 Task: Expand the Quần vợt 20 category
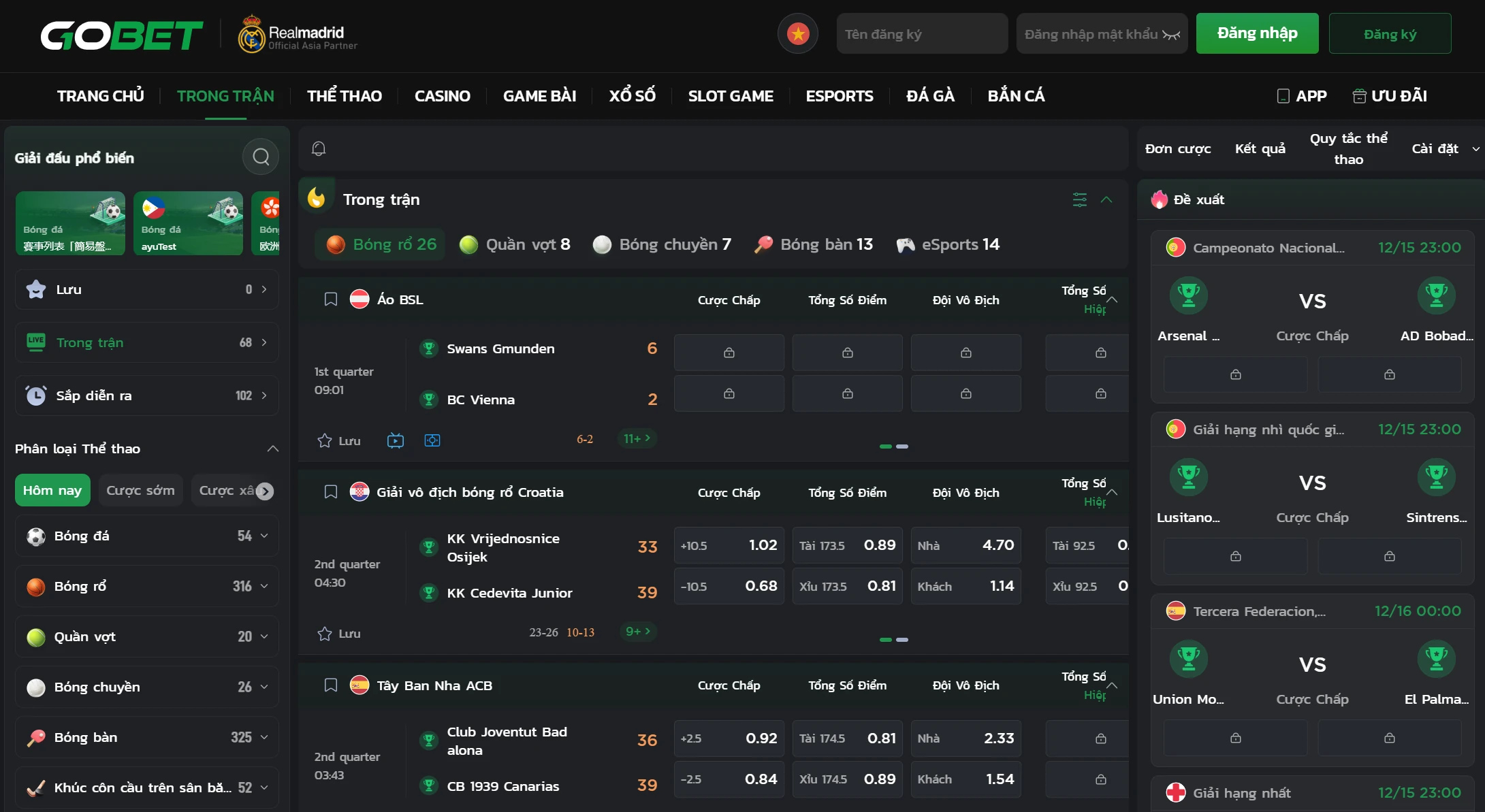point(147,636)
